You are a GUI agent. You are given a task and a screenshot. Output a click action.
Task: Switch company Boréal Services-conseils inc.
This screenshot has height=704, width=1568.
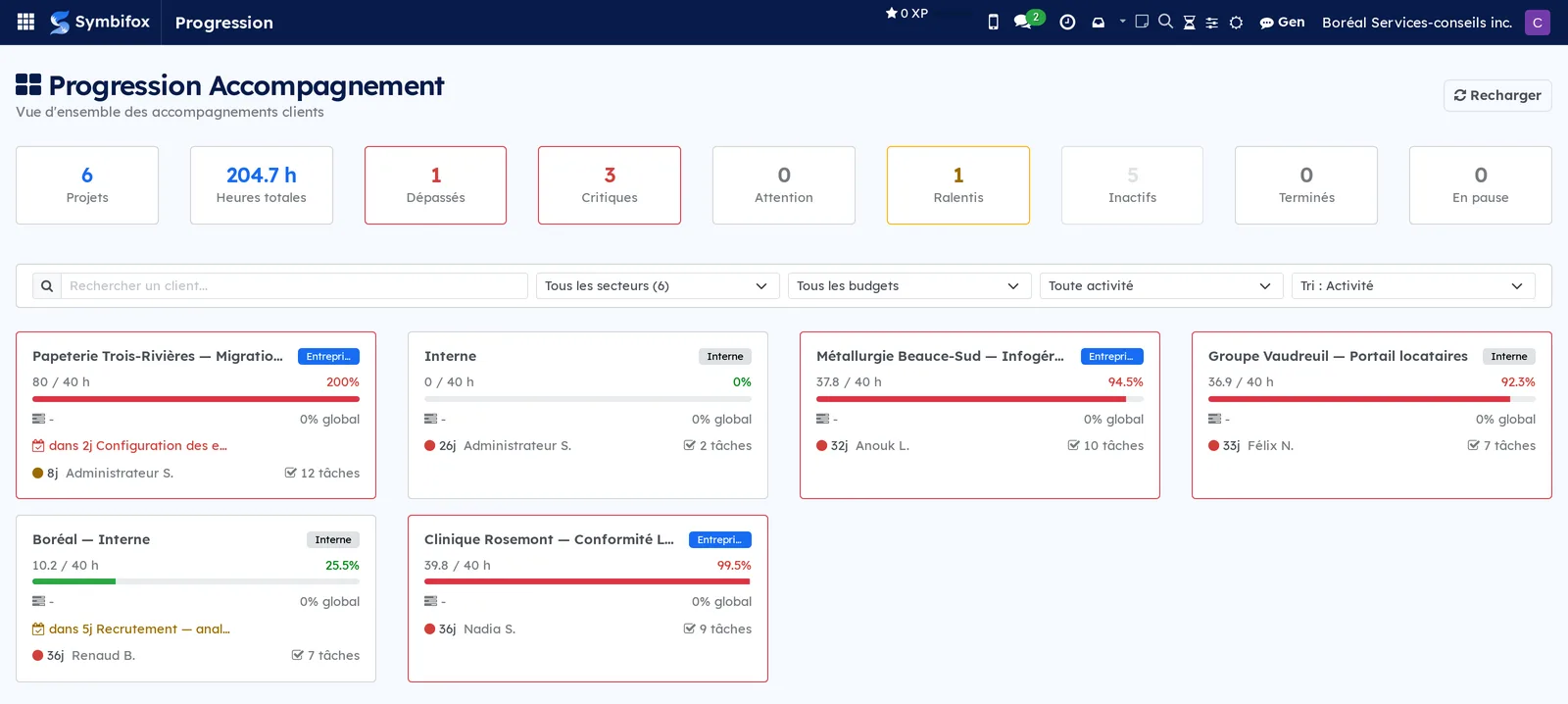tap(1417, 22)
